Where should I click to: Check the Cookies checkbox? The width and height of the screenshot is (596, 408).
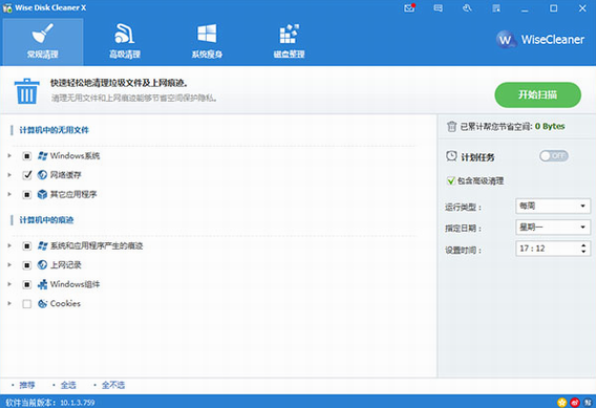(27, 304)
